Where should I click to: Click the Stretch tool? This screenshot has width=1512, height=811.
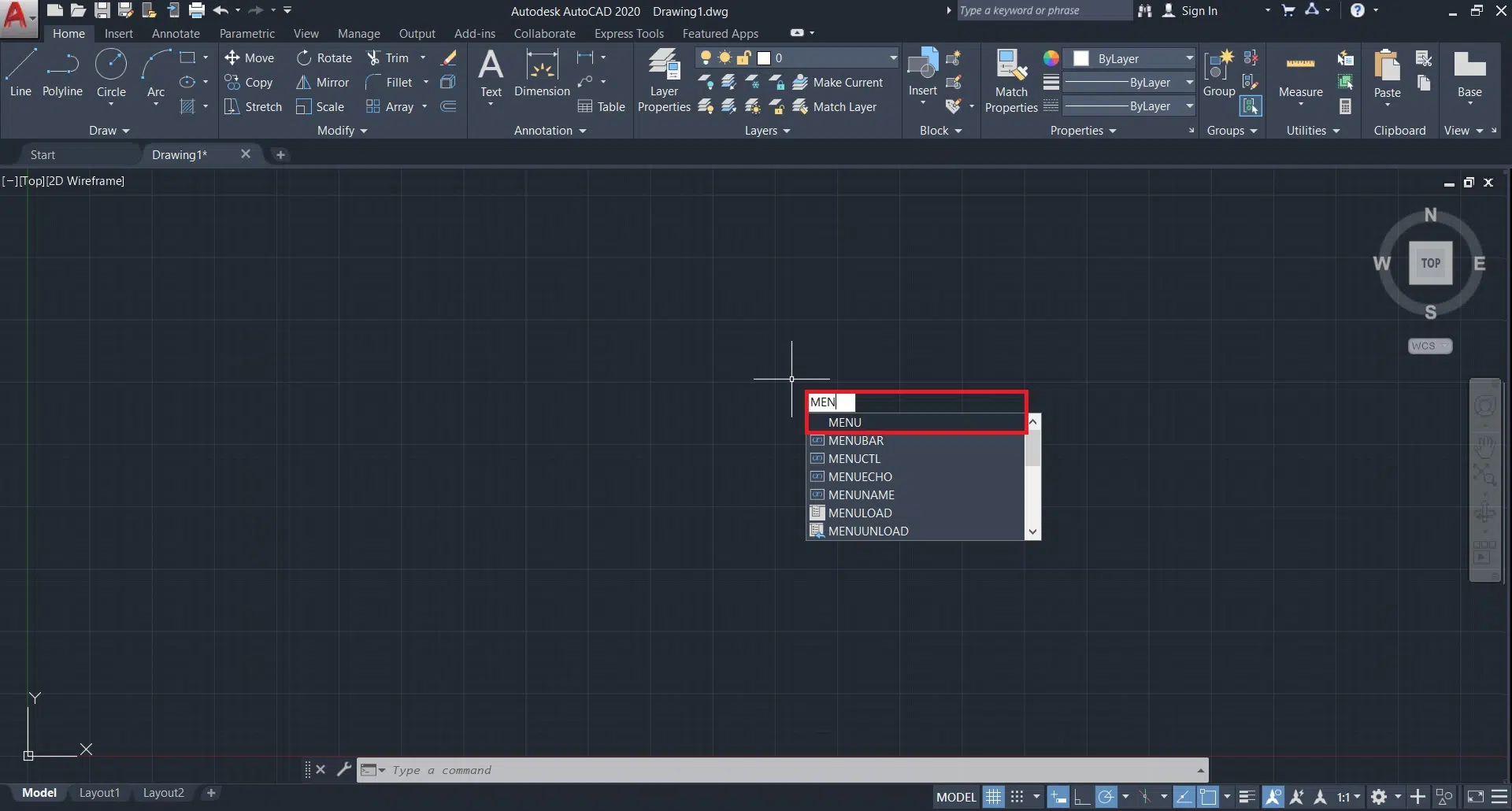tap(253, 107)
